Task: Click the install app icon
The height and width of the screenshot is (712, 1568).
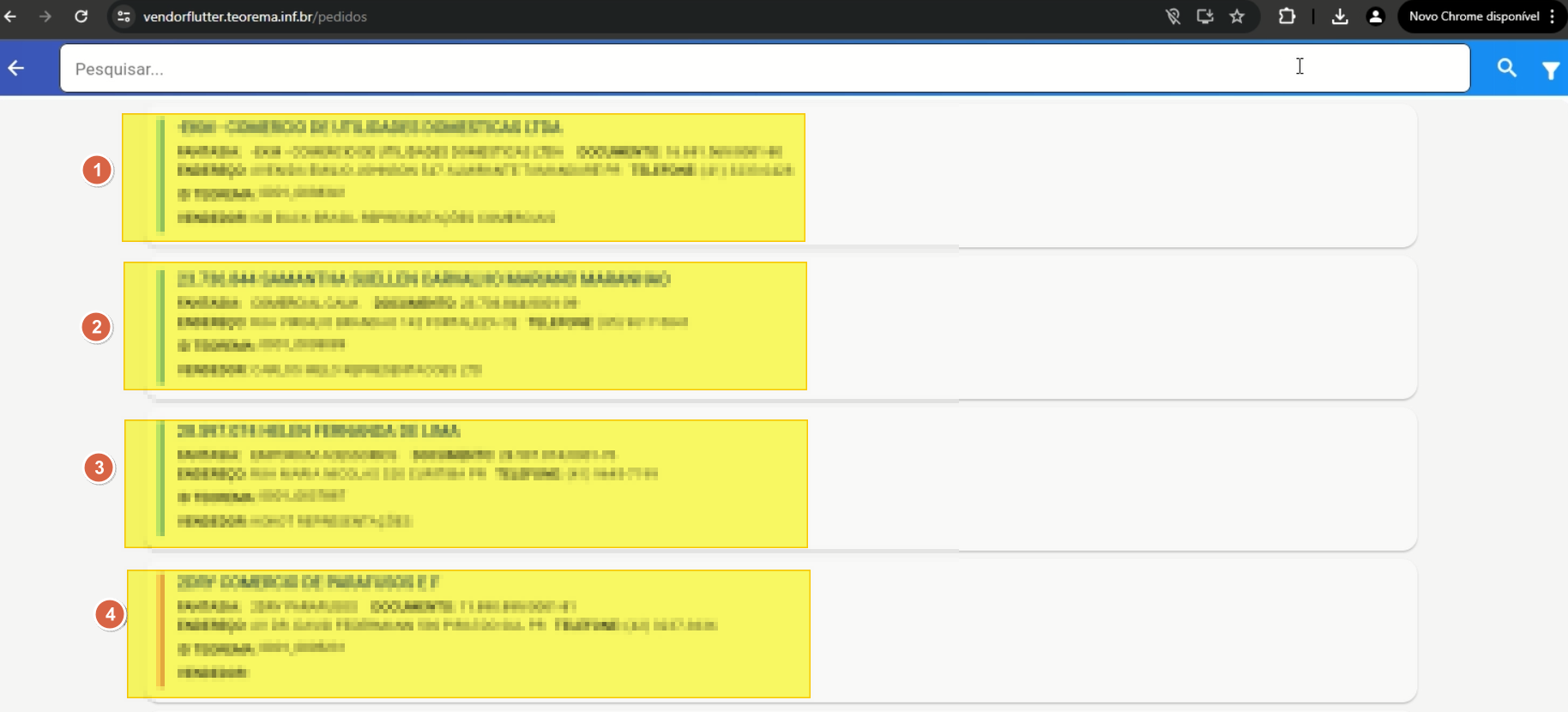Action: pyautogui.click(x=1205, y=16)
